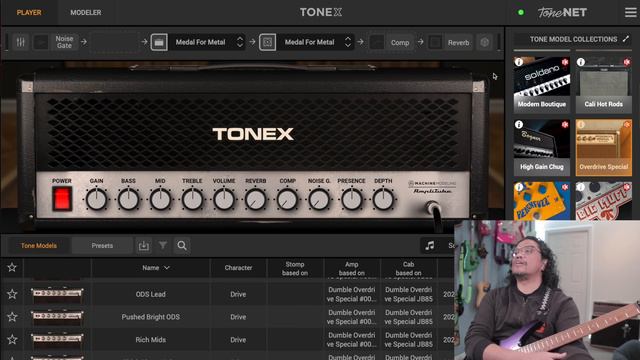
Task: Click the gear icon after Reverb
Action: click(484, 42)
